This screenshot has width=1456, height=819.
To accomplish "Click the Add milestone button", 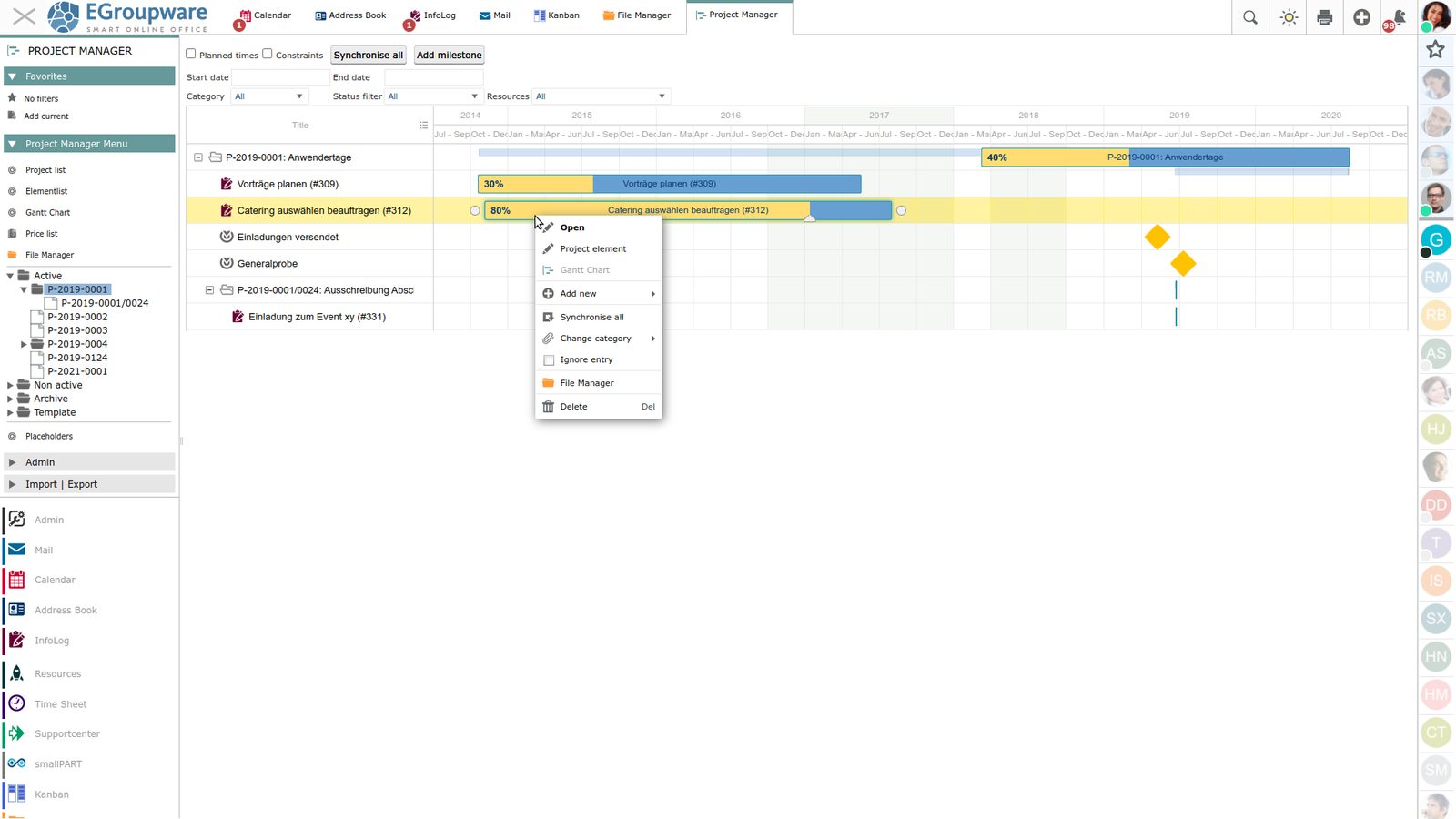I will click(449, 56).
